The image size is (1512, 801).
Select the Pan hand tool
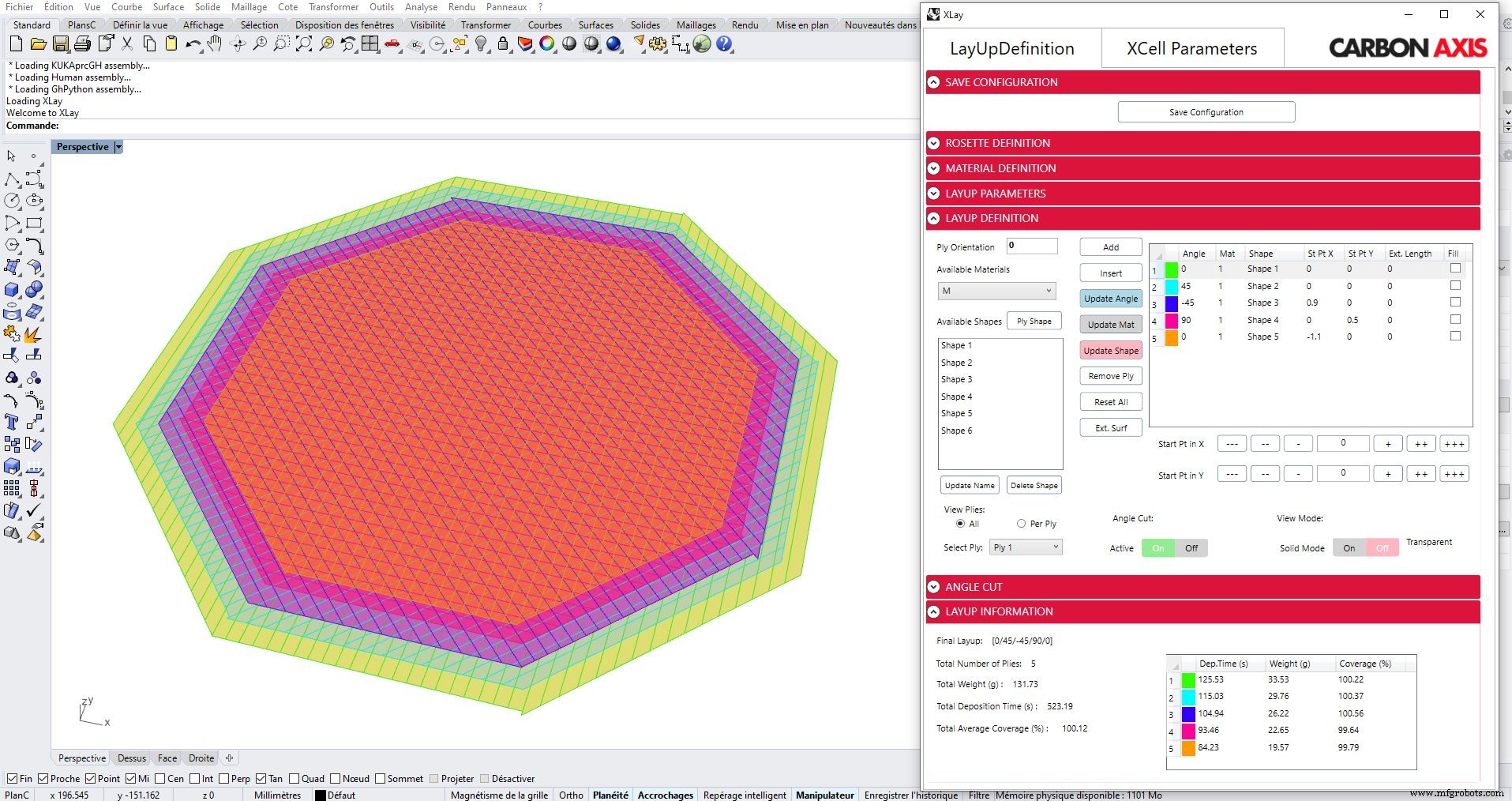215,44
